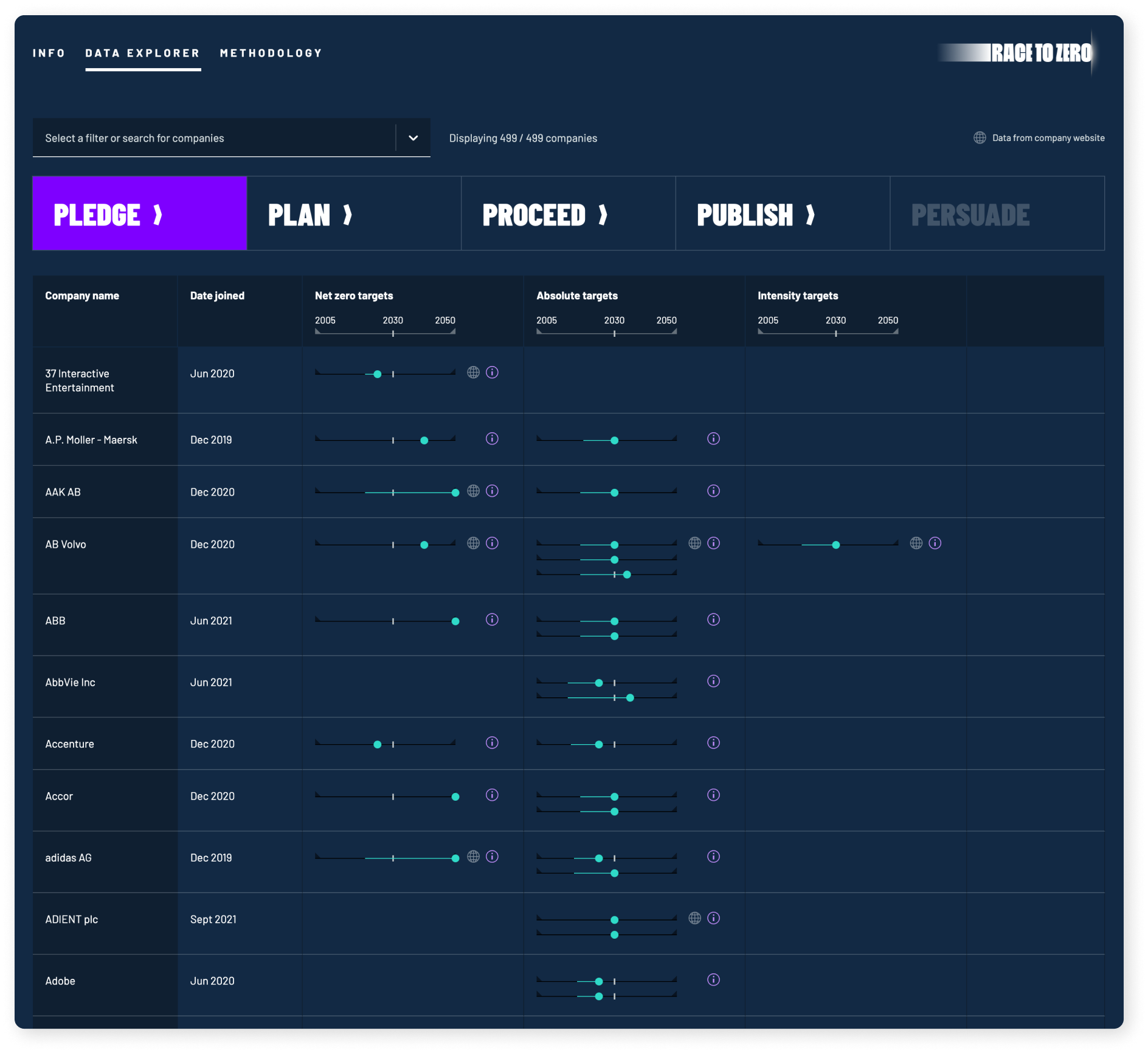Open info icon for AbbVie Inc absolute targets
This screenshot has width=1148, height=1053.
713,682
